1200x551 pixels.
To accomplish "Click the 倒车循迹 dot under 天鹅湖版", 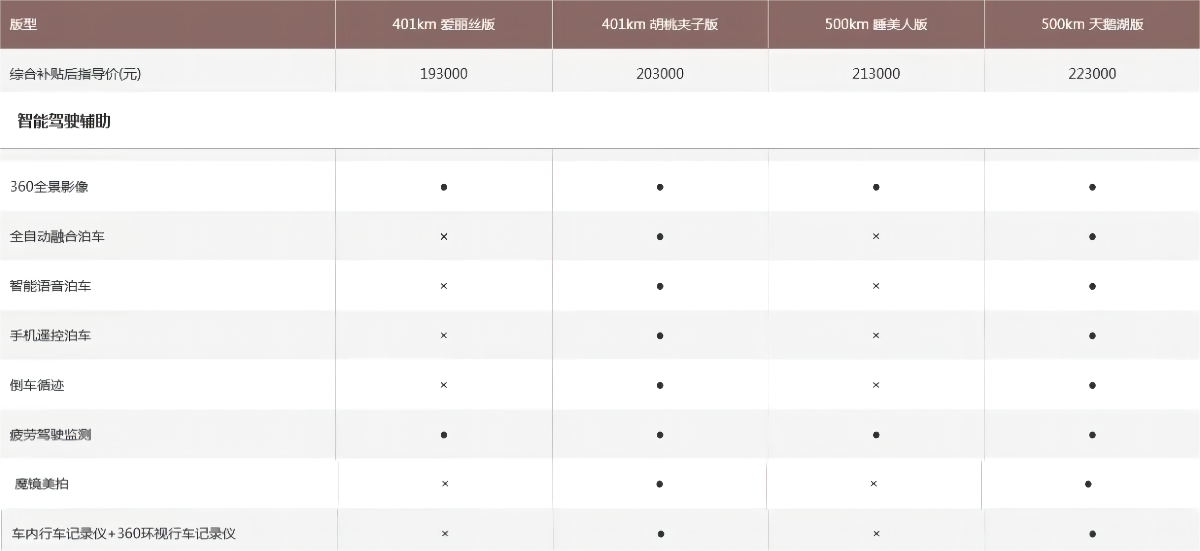I will tap(1092, 385).
